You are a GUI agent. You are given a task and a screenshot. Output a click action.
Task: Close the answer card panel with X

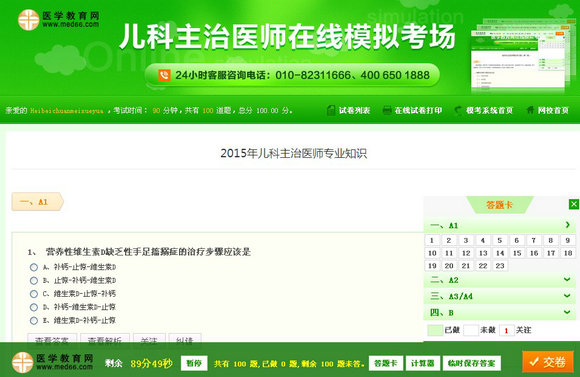(x=574, y=204)
